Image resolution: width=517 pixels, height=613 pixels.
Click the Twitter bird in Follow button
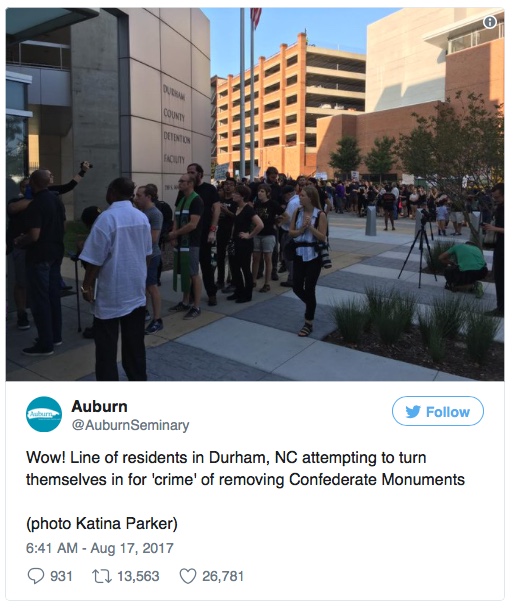point(413,412)
